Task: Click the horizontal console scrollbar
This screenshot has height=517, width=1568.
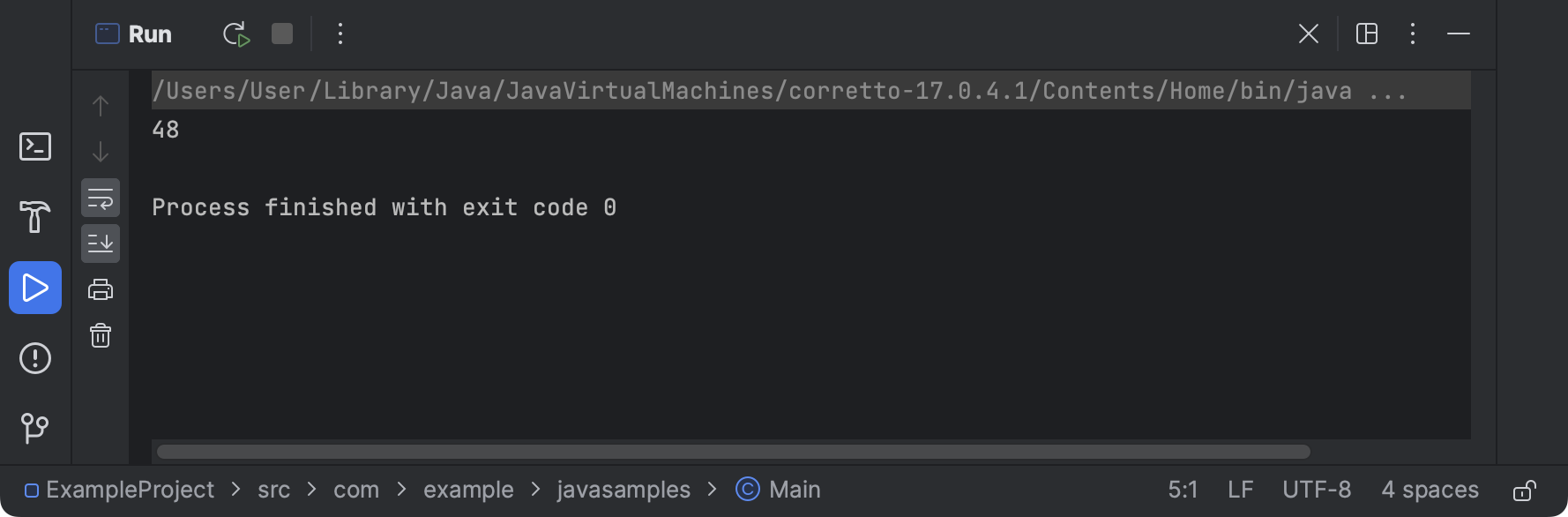Action: pos(732,452)
